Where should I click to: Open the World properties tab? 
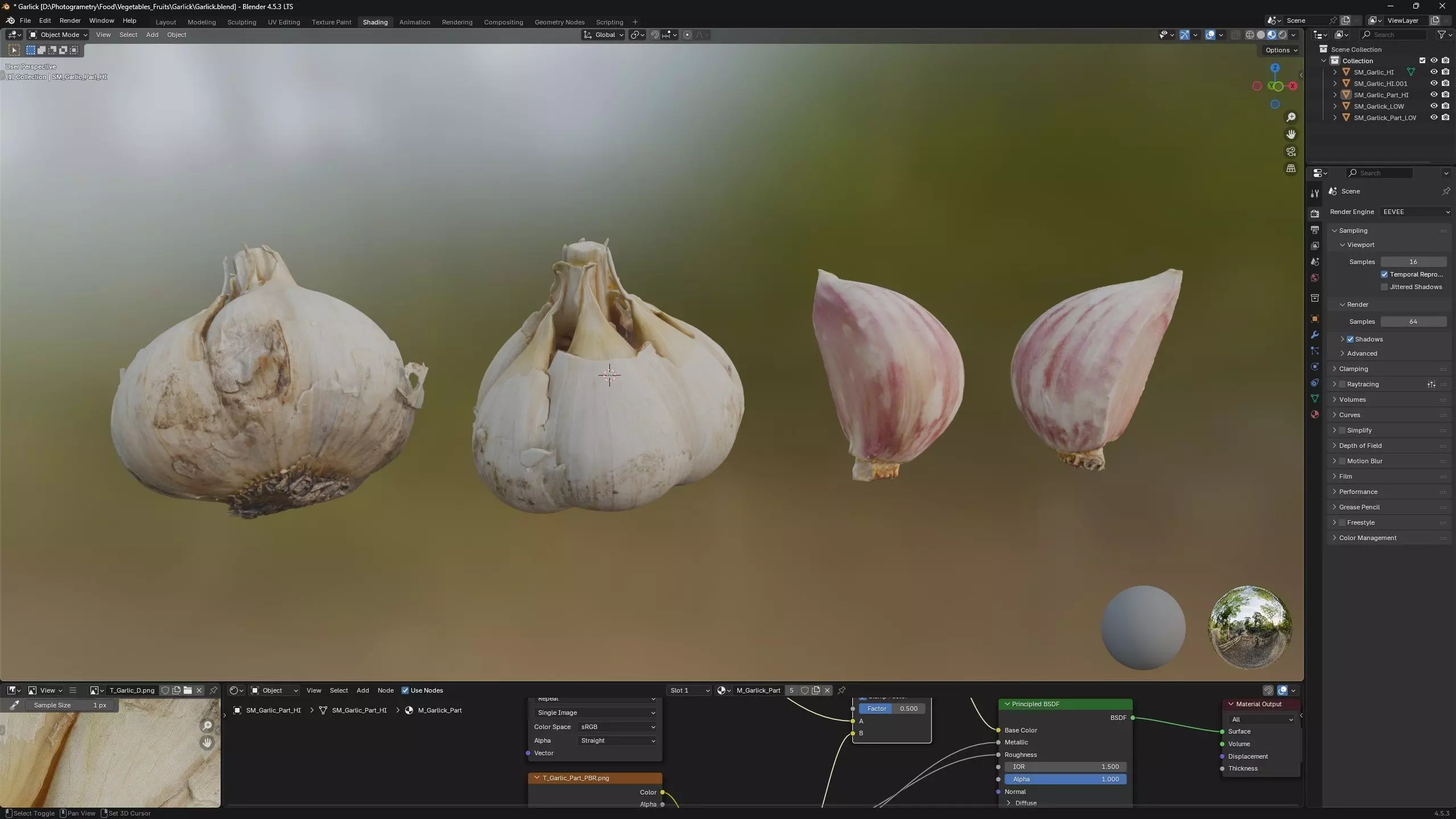click(x=1315, y=278)
